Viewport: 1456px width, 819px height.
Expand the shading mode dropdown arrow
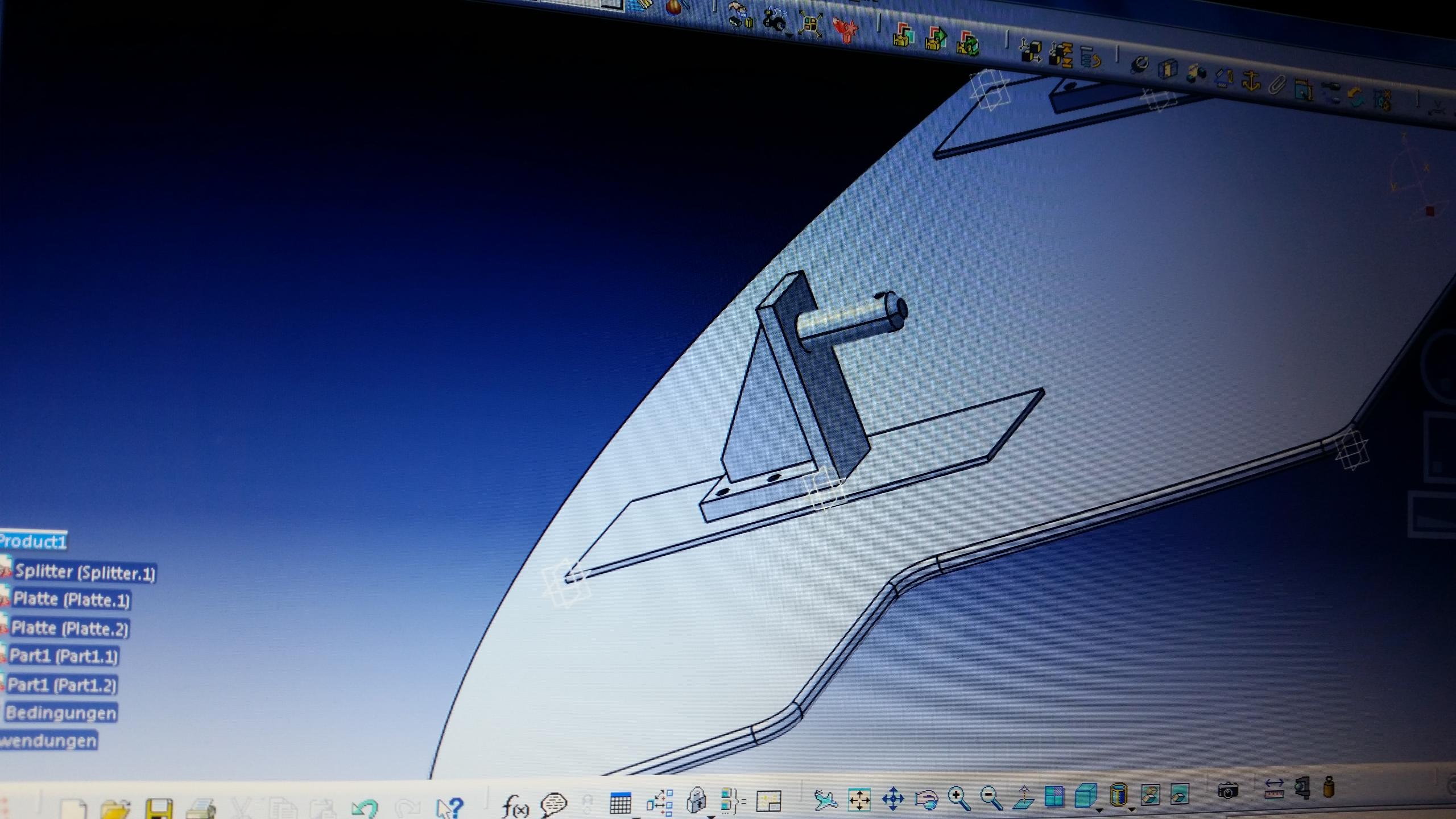click(x=1131, y=809)
